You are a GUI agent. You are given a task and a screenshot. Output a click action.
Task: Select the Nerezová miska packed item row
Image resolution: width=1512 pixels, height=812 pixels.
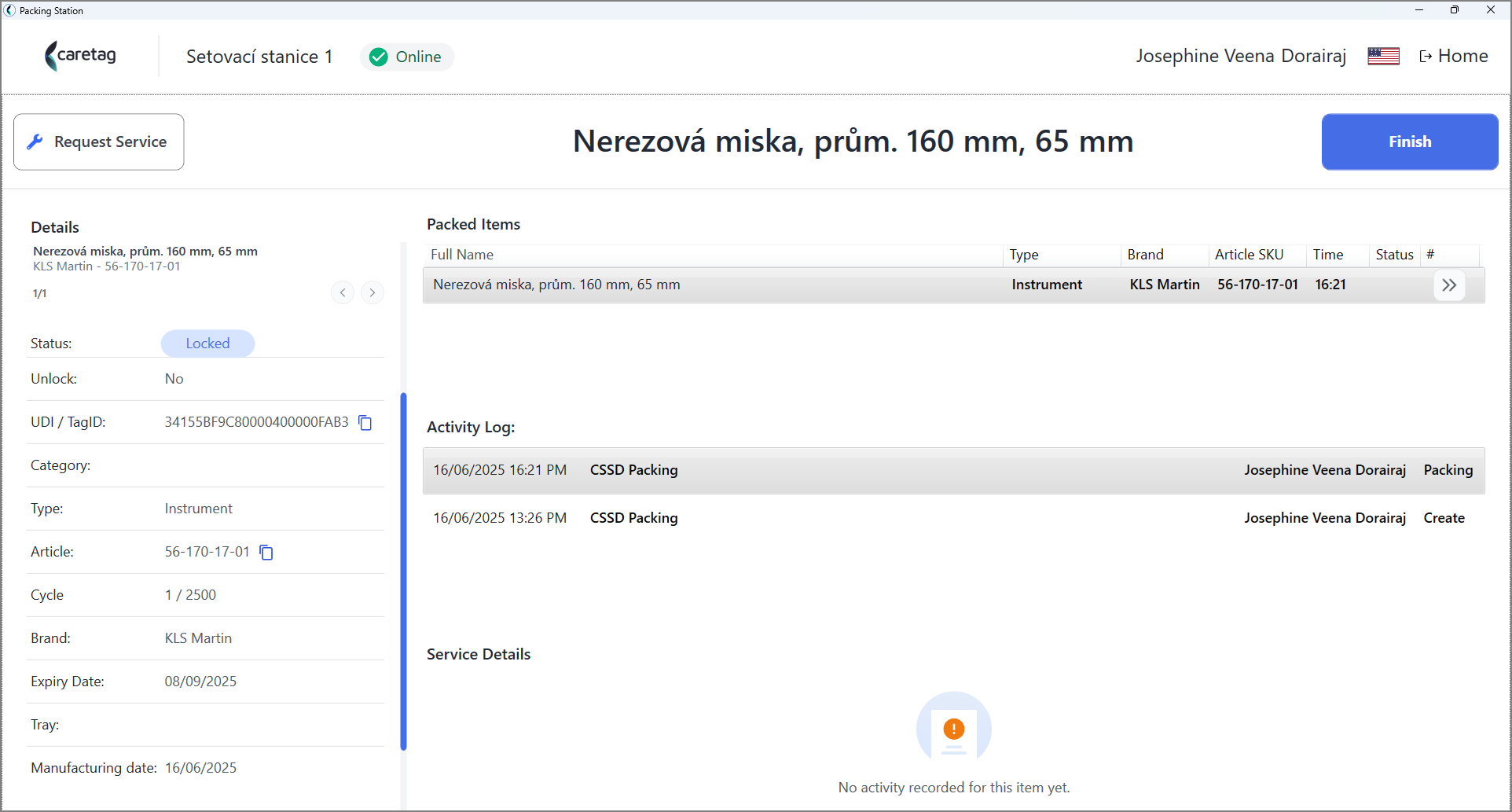pyautogui.click(x=953, y=285)
